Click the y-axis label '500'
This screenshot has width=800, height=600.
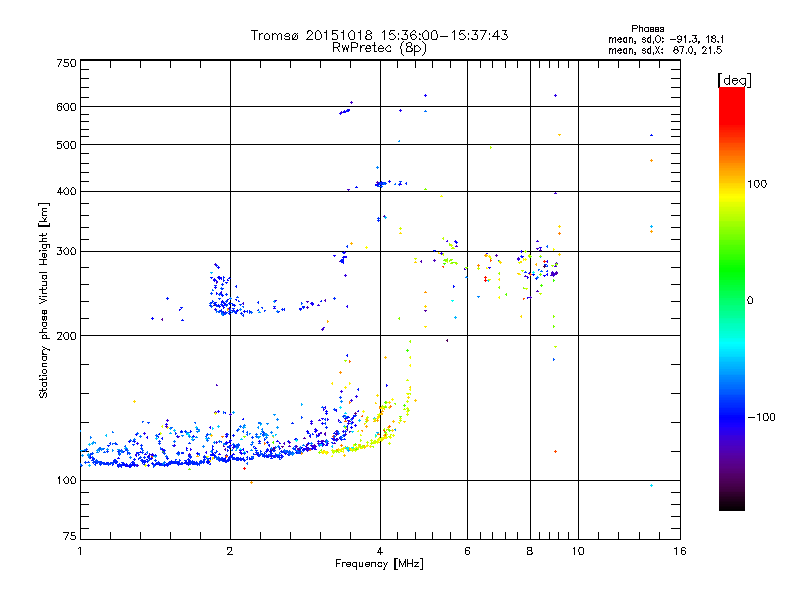[66, 145]
